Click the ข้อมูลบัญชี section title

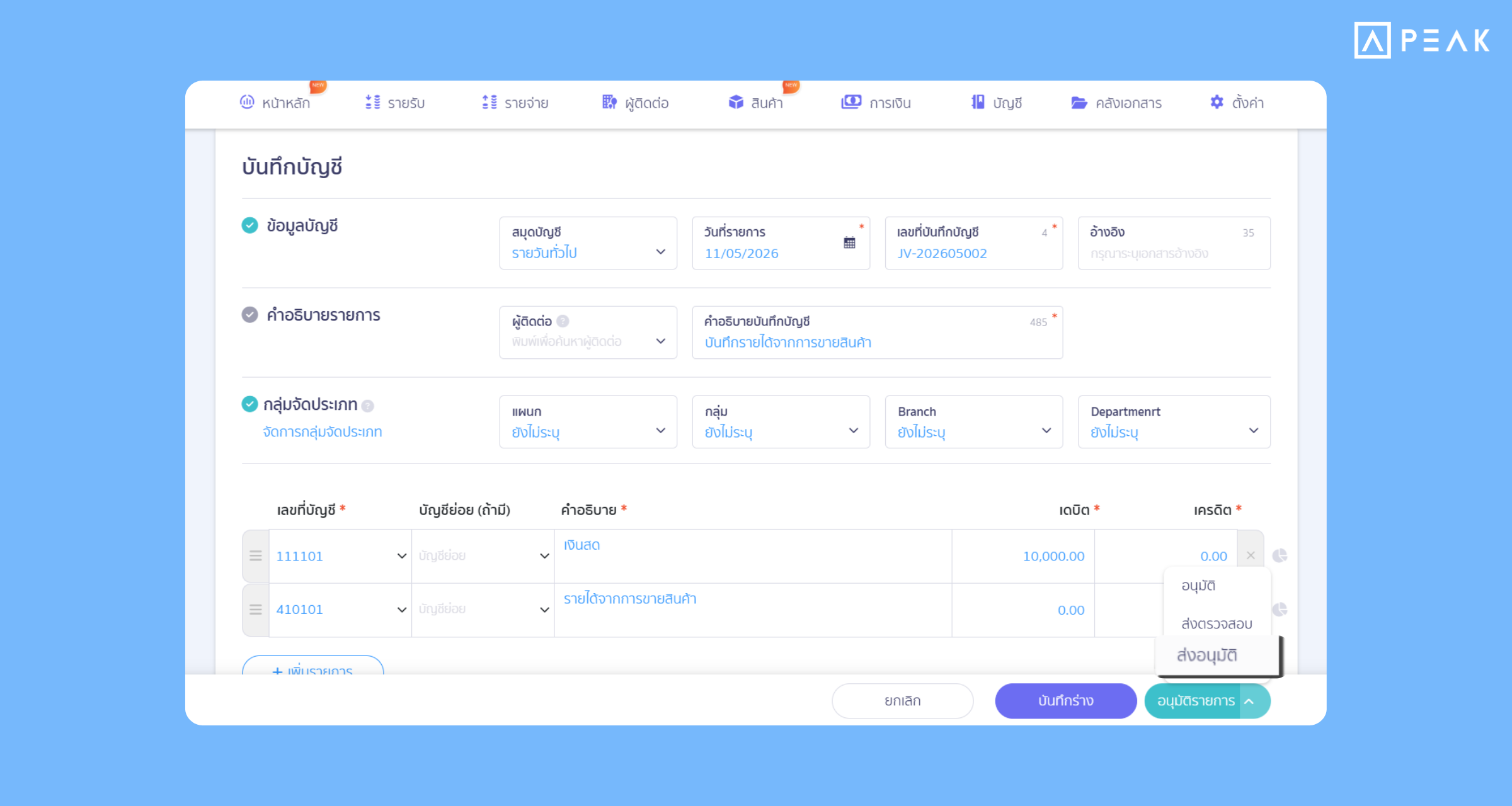(302, 225)
